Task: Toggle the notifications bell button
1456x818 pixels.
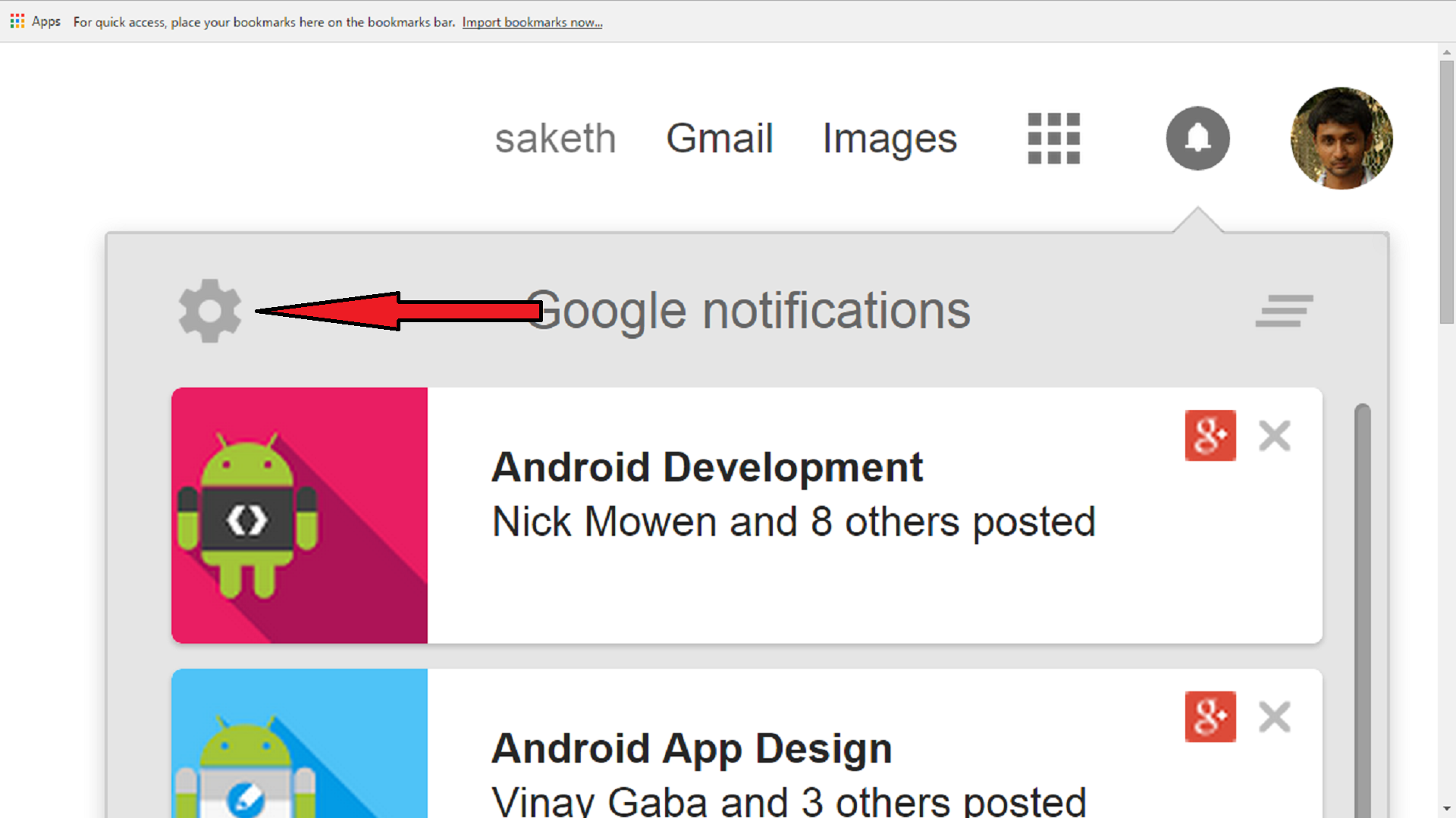Action: (x=1197, y=138)
